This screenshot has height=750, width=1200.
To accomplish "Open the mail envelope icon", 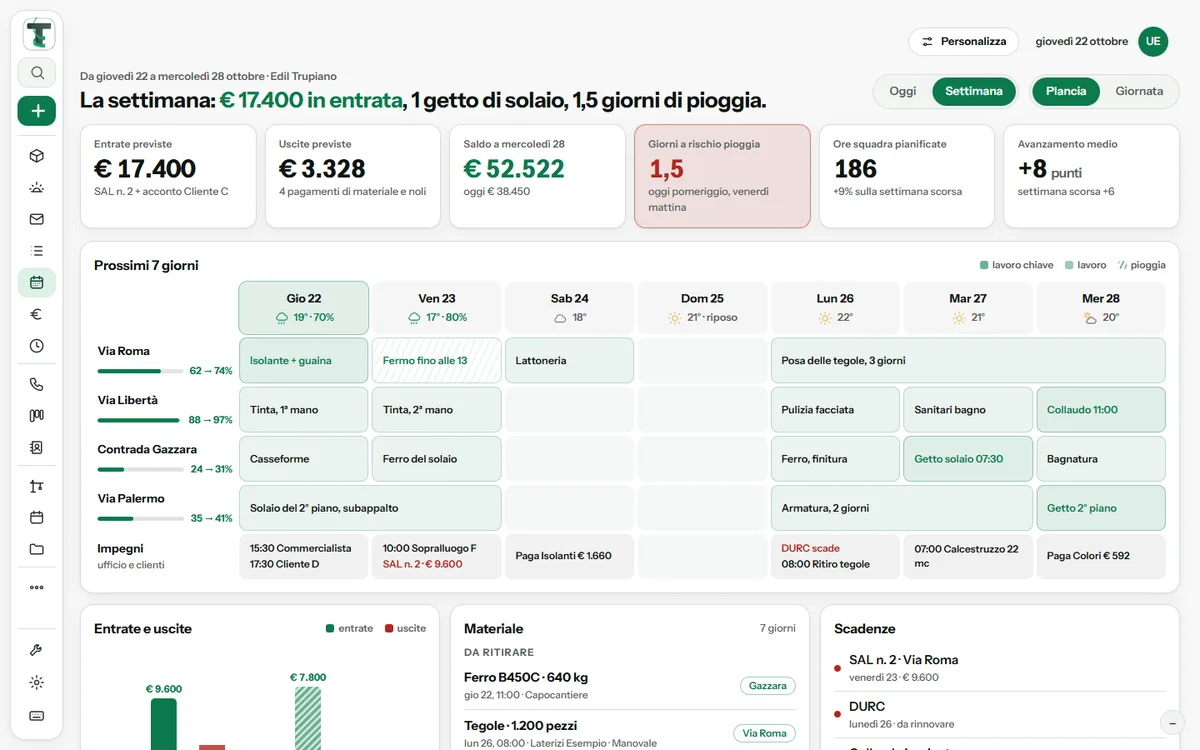I will point(37,219).
